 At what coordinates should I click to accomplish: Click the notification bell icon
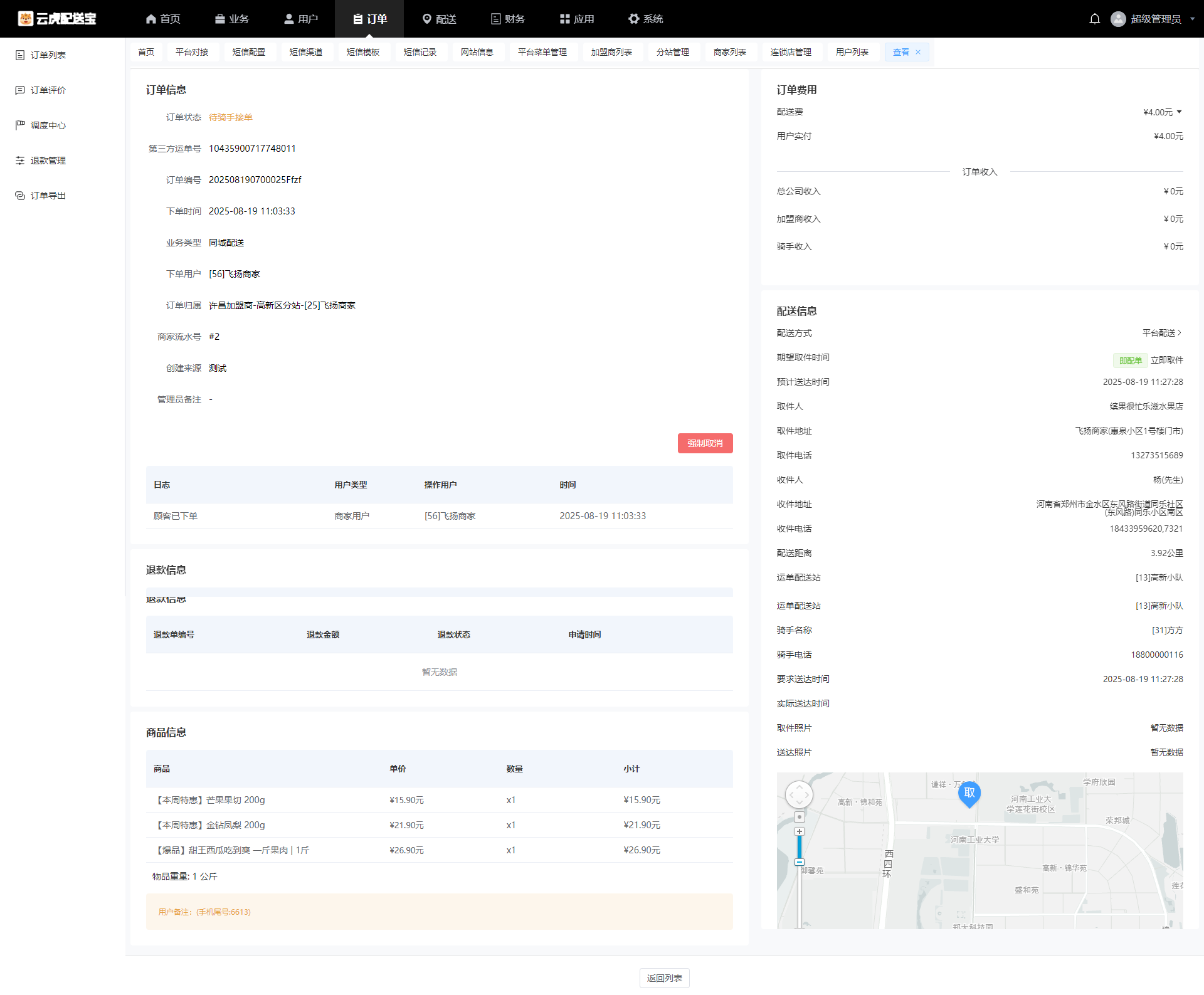(x=1094, y=19)
